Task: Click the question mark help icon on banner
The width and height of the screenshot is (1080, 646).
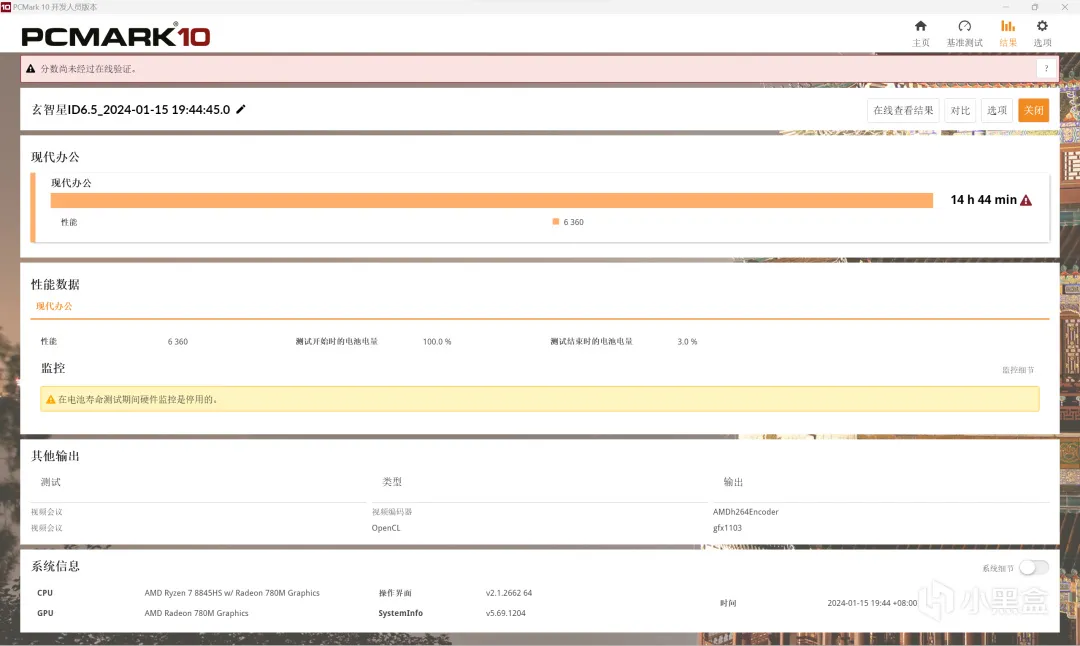Action: [x=1046, y=69]
